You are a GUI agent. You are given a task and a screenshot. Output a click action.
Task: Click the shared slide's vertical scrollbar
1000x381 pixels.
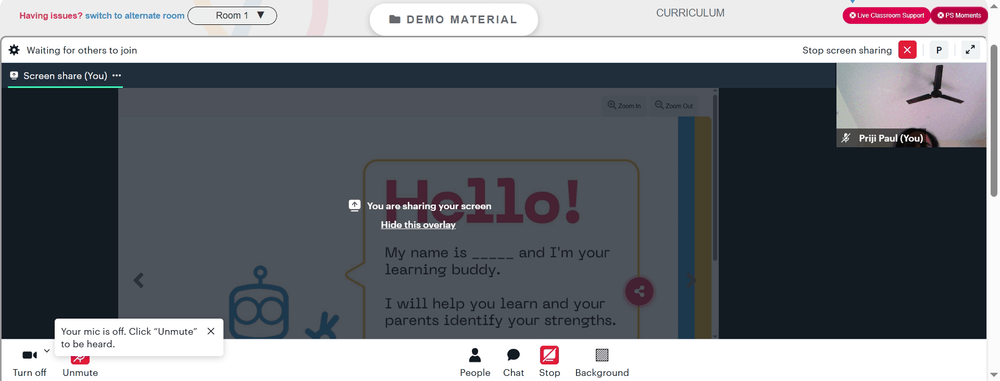715,177
